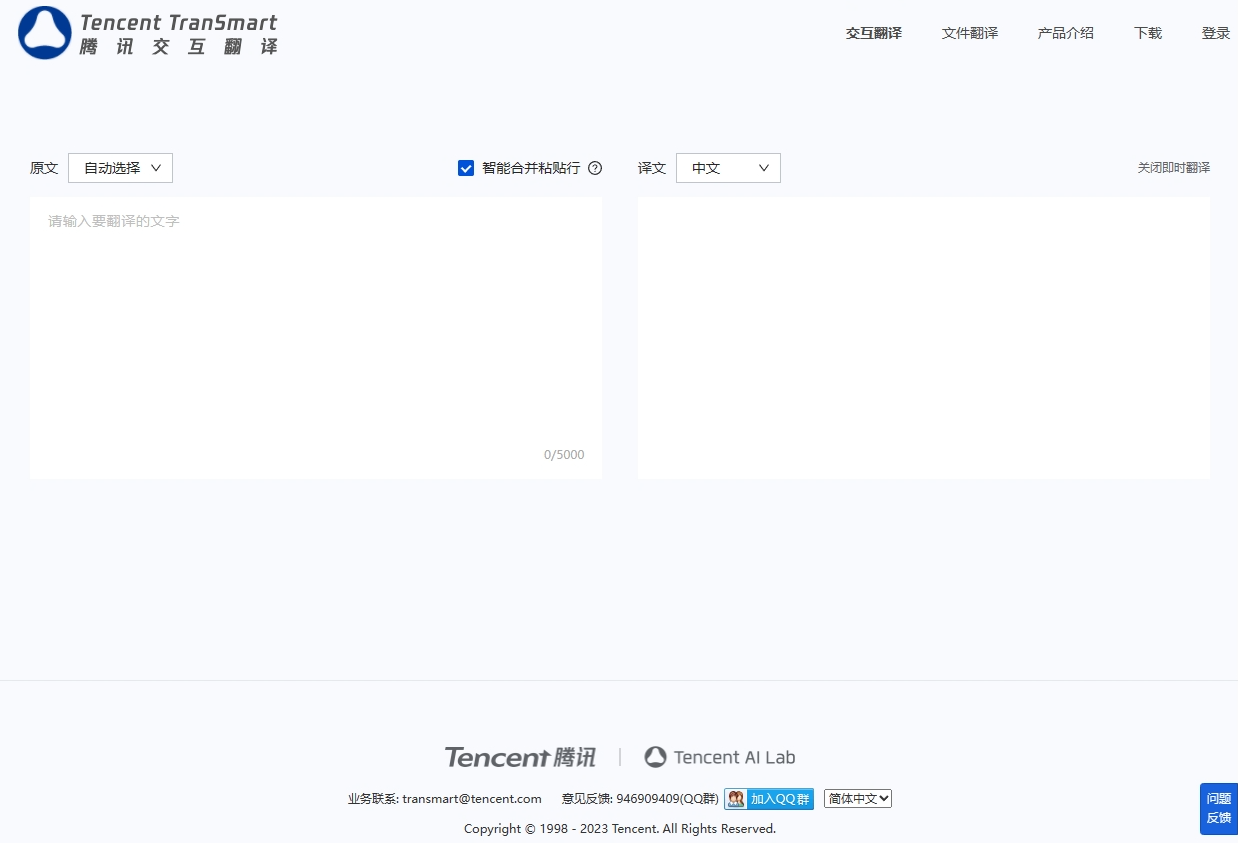Screen dimensions: 1238x843
Task: Click 登录 to sign in
Action: pyautogui.click(x=1215, y=33)
